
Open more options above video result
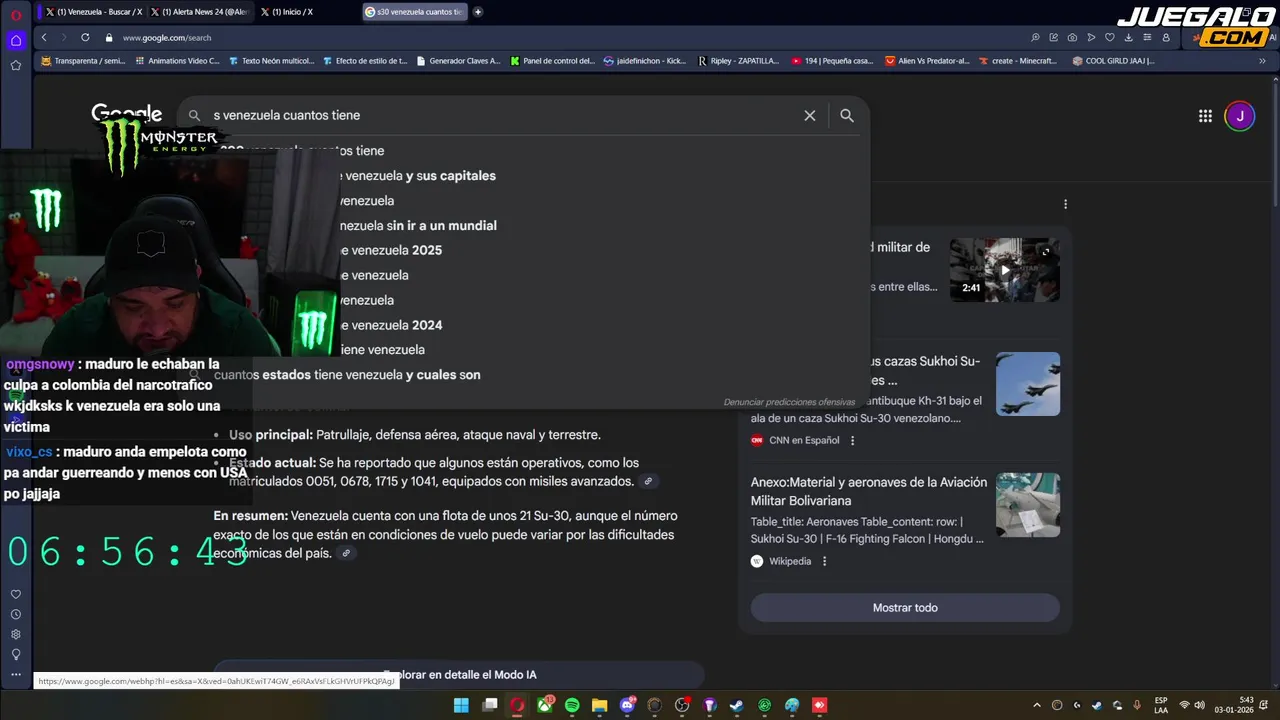pos(1065,204)
